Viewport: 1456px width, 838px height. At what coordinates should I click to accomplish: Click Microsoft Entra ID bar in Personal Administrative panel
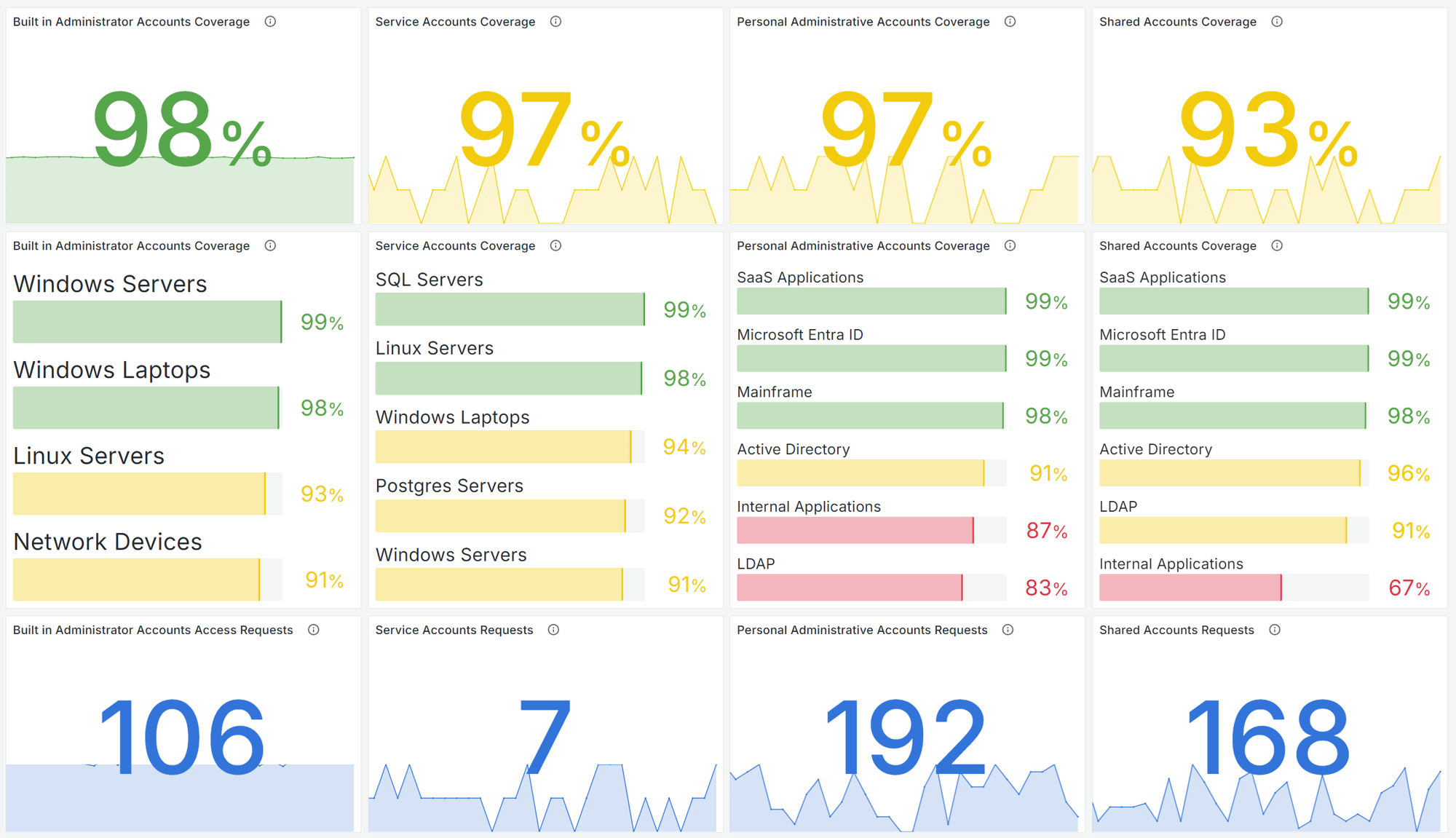click(x=871, y=358)
